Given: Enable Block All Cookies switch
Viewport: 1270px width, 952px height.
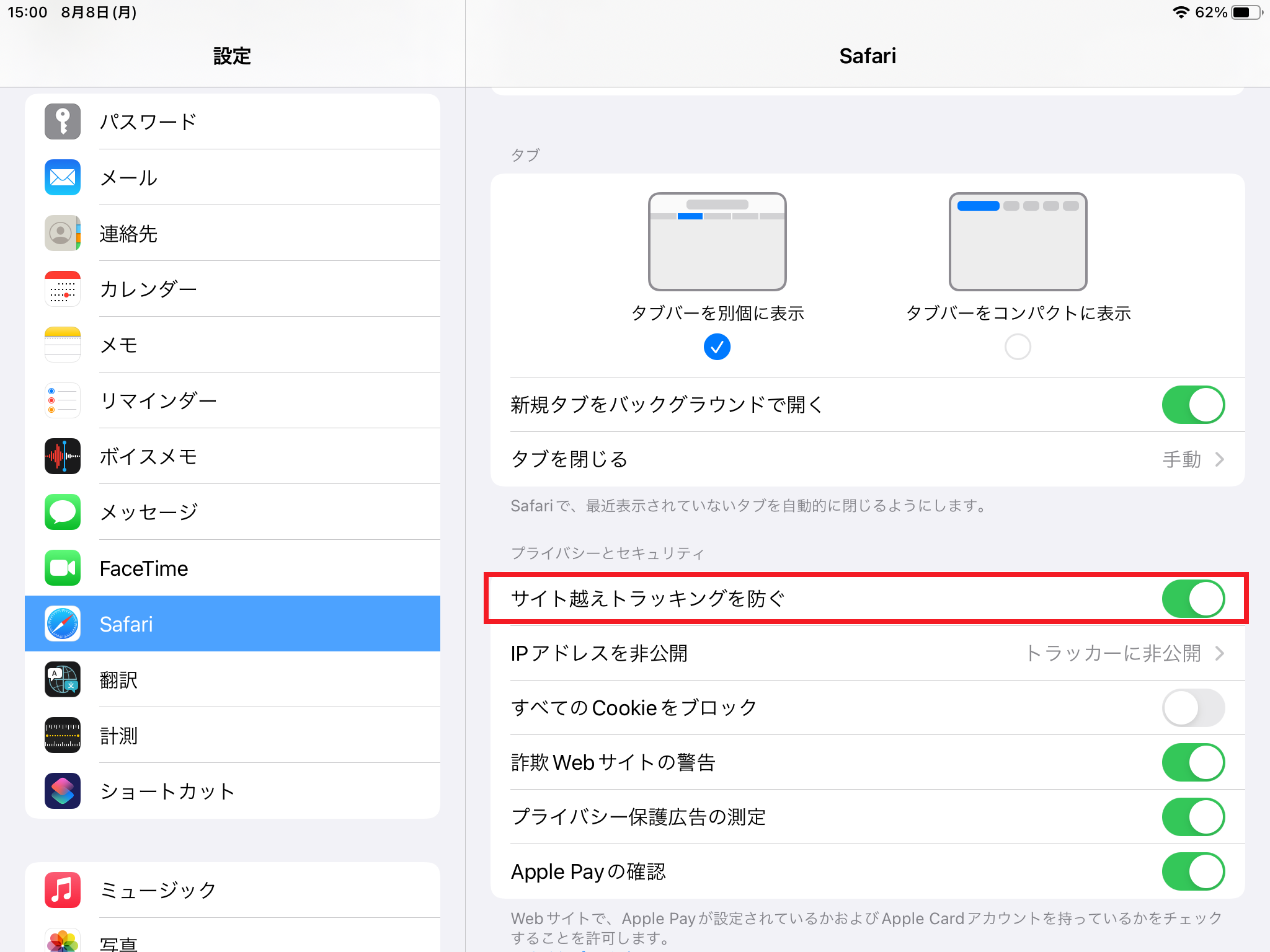Looking at the screenshot, I should [1192, 708].
